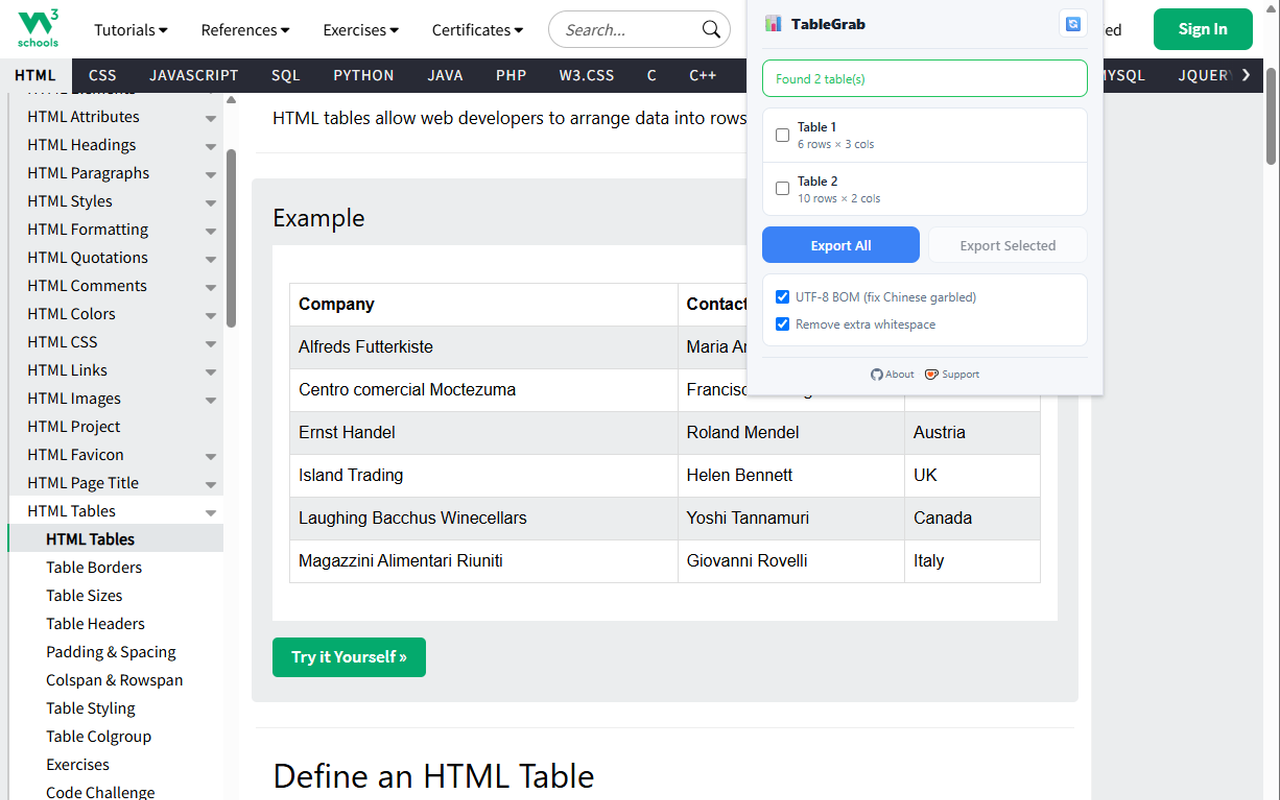
Task: Select the Table 1 checkbox
Action: (x=783, y=135)
